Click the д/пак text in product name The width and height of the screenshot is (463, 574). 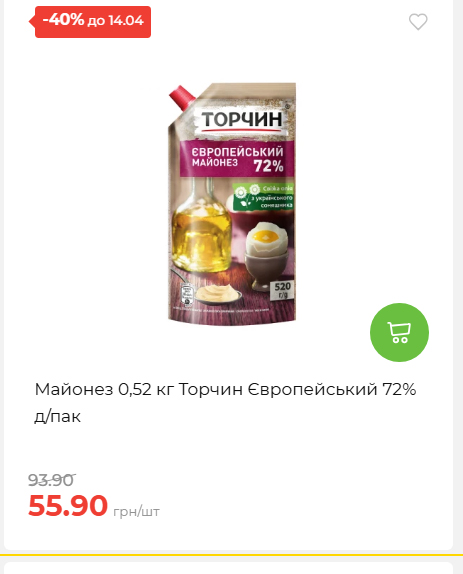coord(57,416)
